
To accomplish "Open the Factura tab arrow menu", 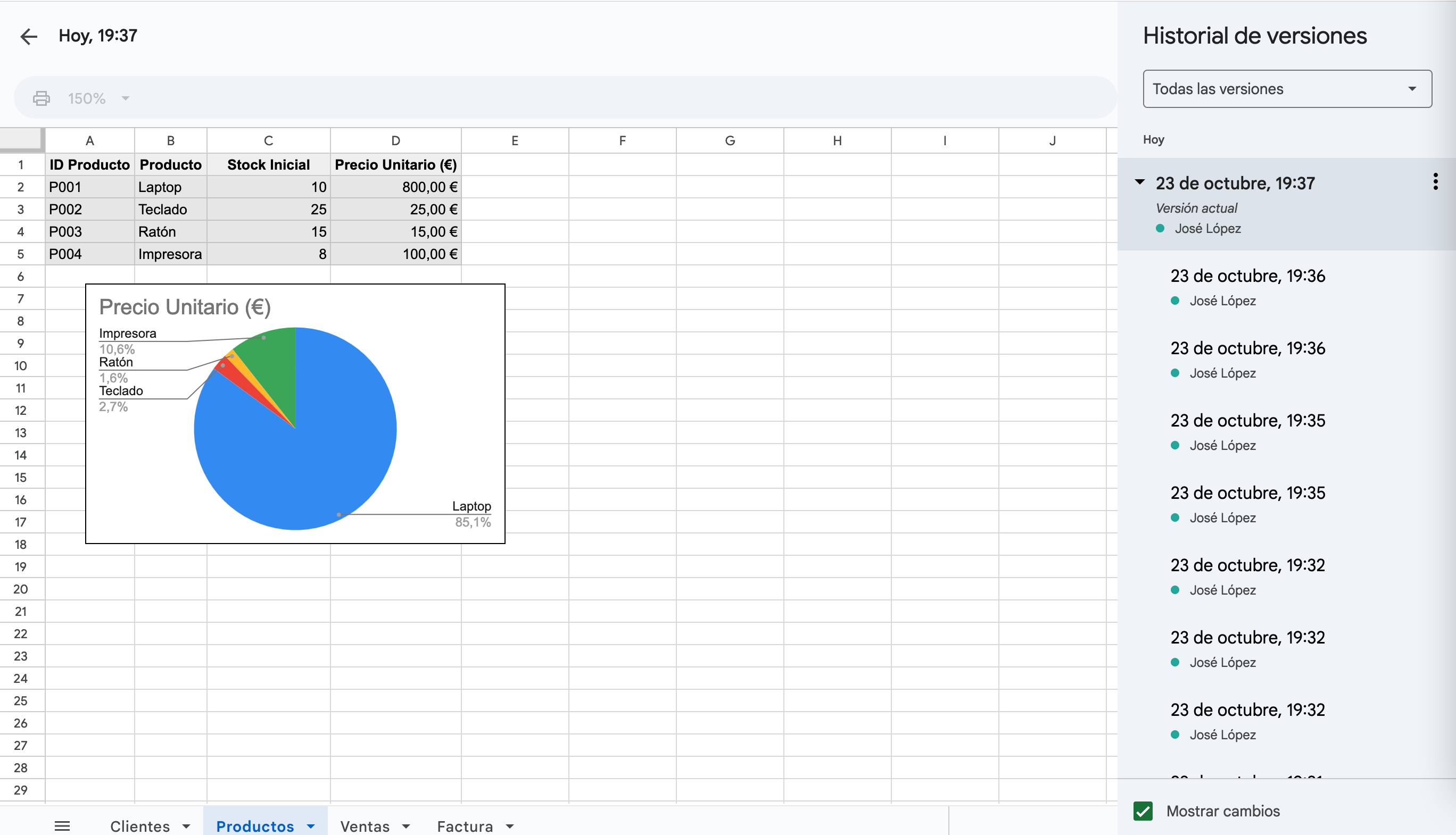I will tap(510, 826).
